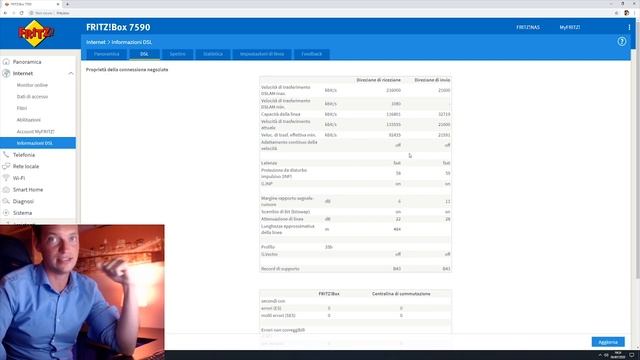
Task: Click Internet in the breadcrumb
Action: [x=96, y=42]
